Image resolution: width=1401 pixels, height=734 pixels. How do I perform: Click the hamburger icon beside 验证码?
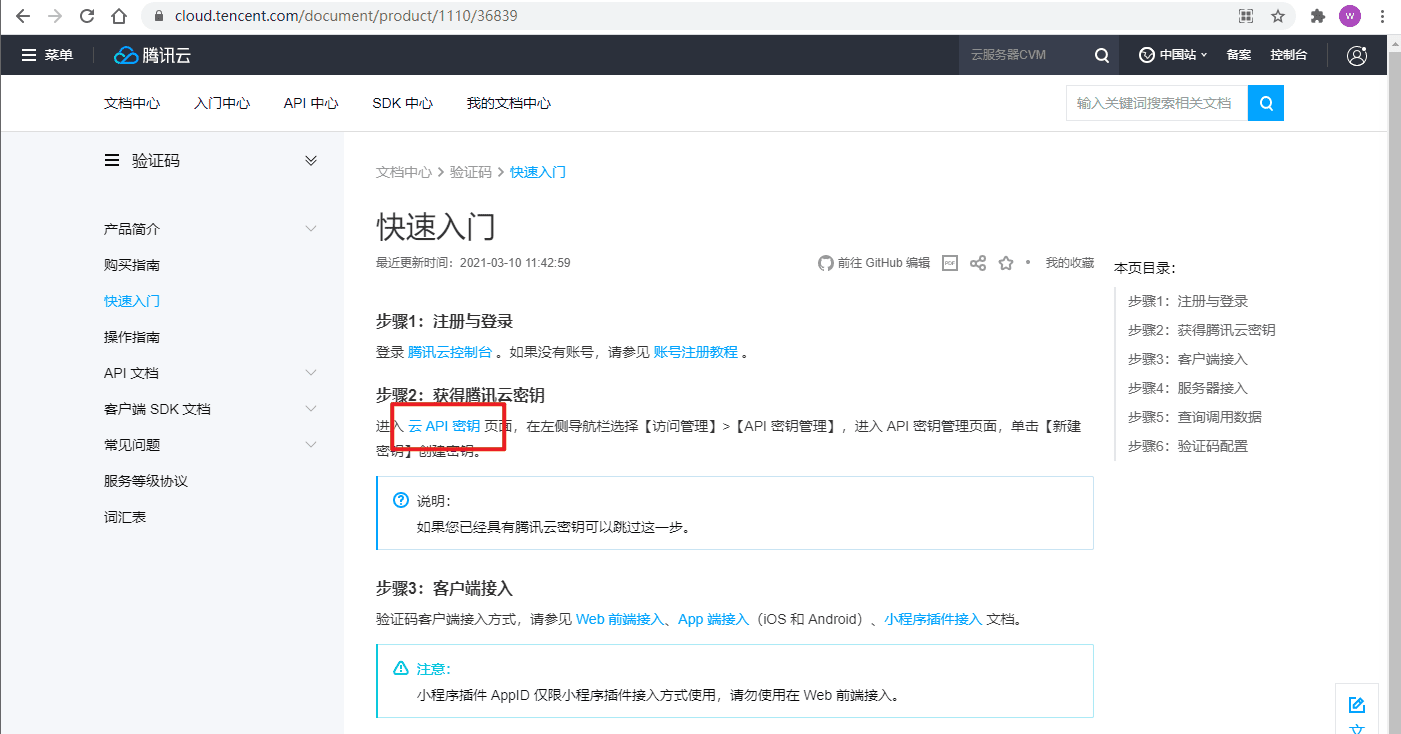[x=112, y=160]
